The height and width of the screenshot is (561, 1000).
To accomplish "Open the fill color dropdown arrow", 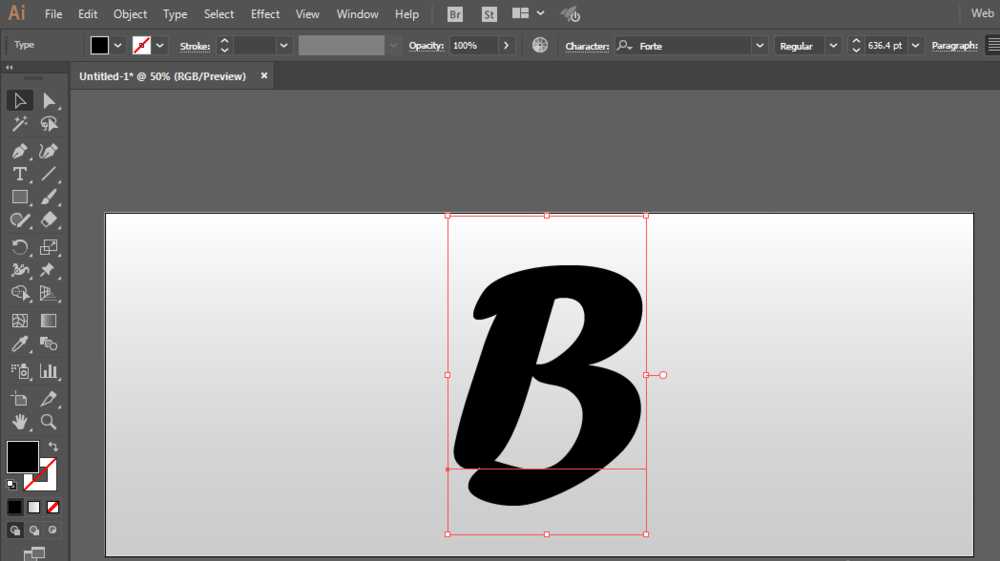I will pos(118,46).
